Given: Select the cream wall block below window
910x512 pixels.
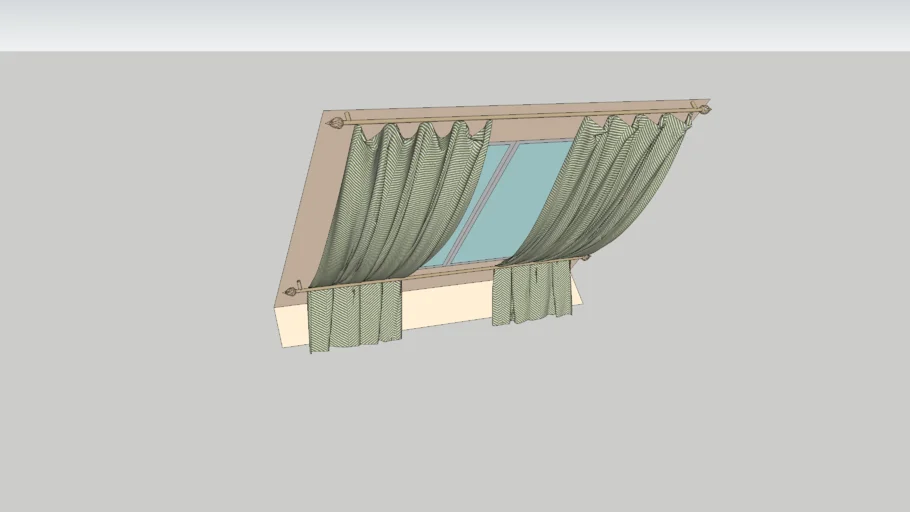Looking at the screenshot, I should click(x=292, y=325).
